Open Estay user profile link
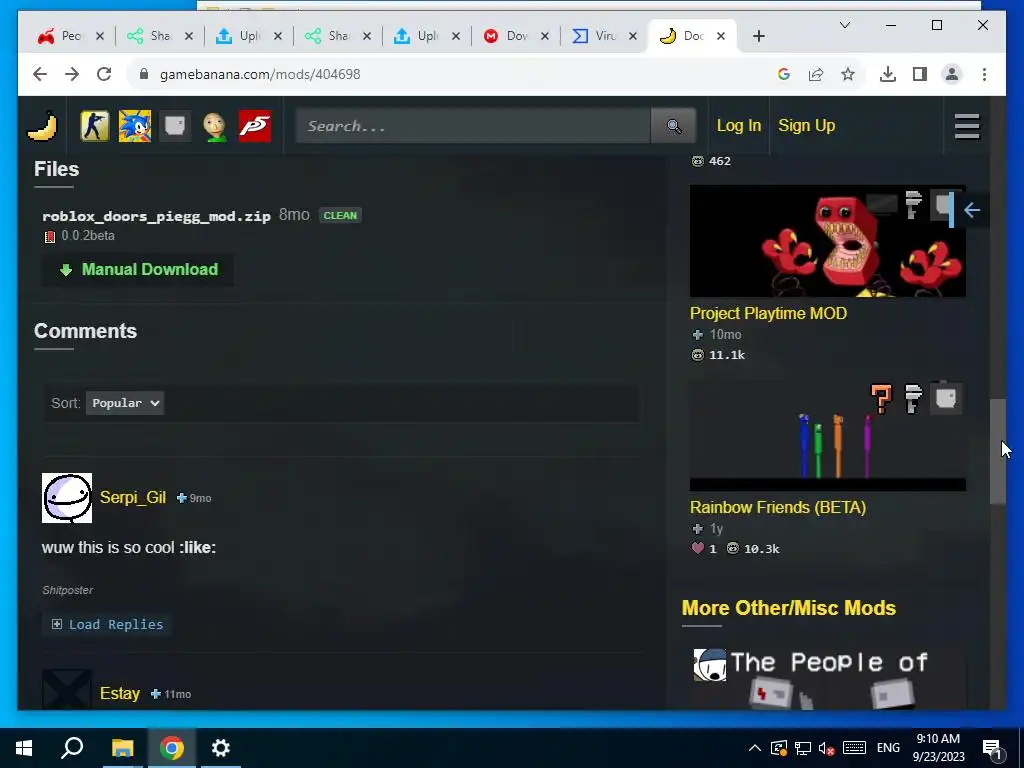Image resolution: width=1024 pixels, height=768 pixels. click(120, 694)
